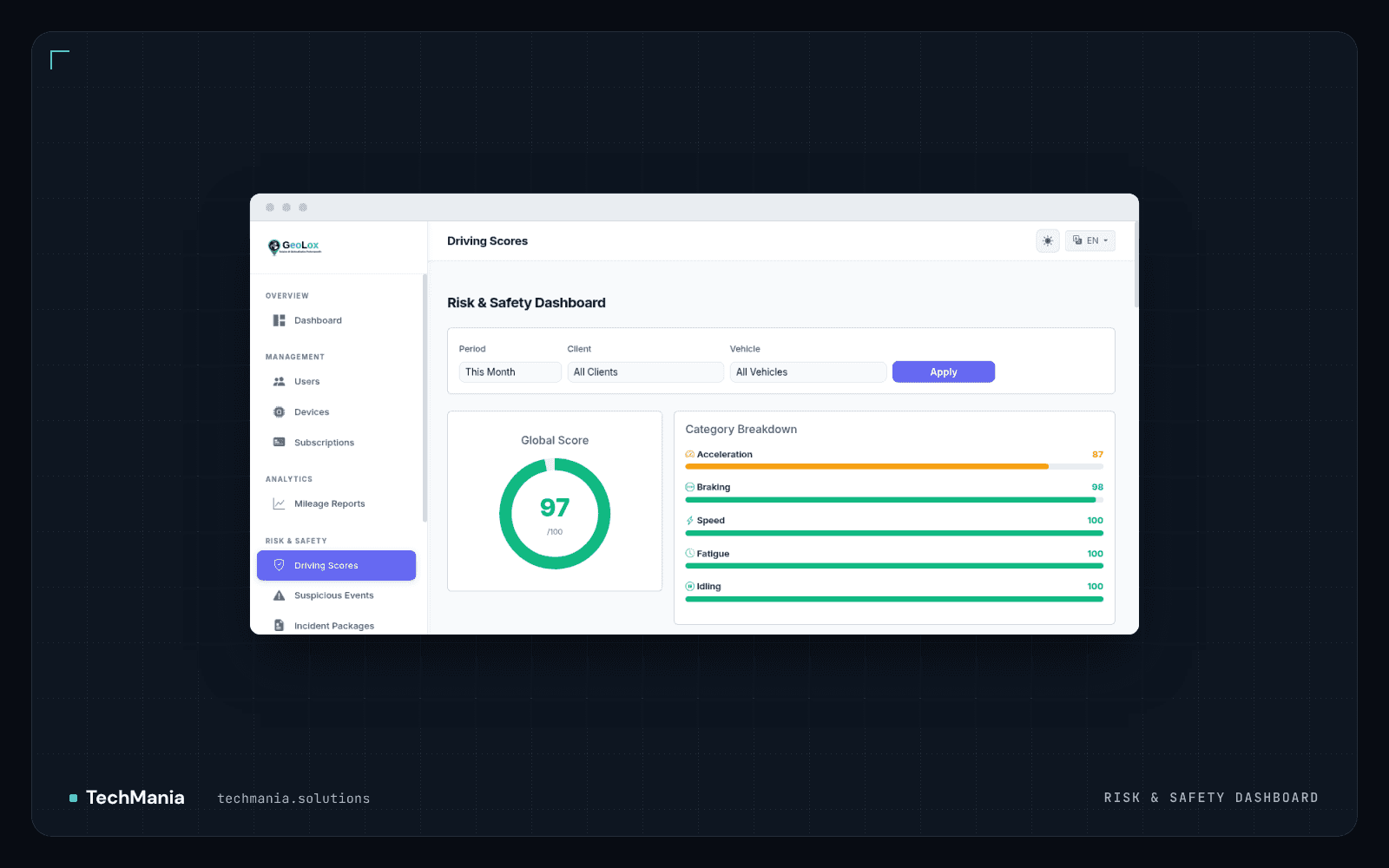Viewport: 1389px width, 868px height.
Task: Click the Category Breakdown heading
Action: pos(741,430)
